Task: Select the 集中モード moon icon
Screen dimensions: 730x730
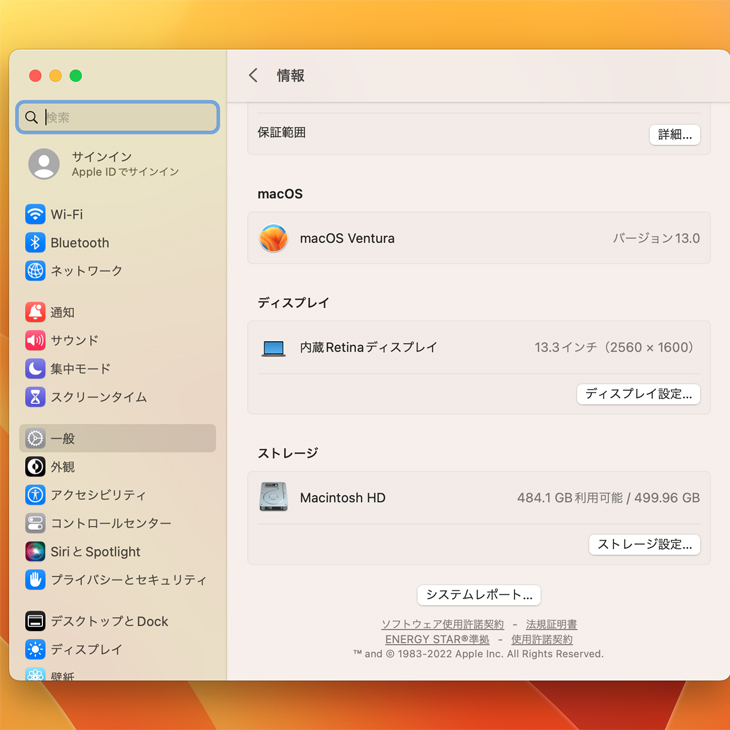Action: [x=35, y=369]
